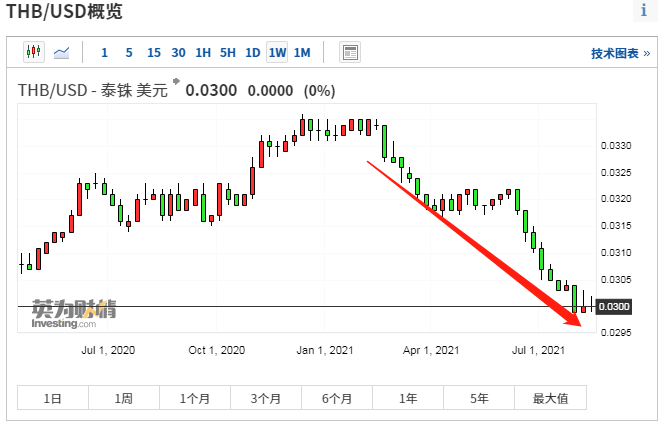Click the 0.0330 price axis label
Viewport: 665px width, 426px height.
[616, 146]
